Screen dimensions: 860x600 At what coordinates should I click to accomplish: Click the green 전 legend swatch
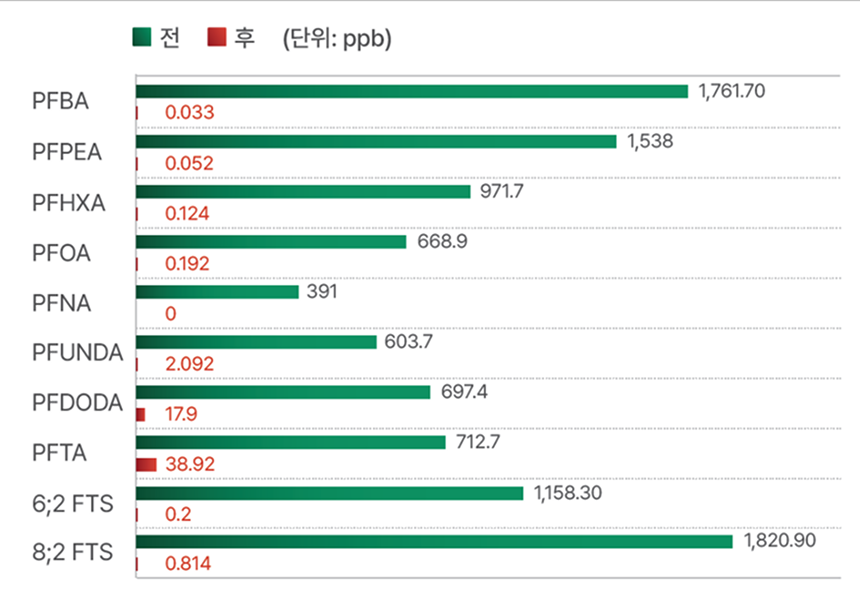tap(142, 38)
